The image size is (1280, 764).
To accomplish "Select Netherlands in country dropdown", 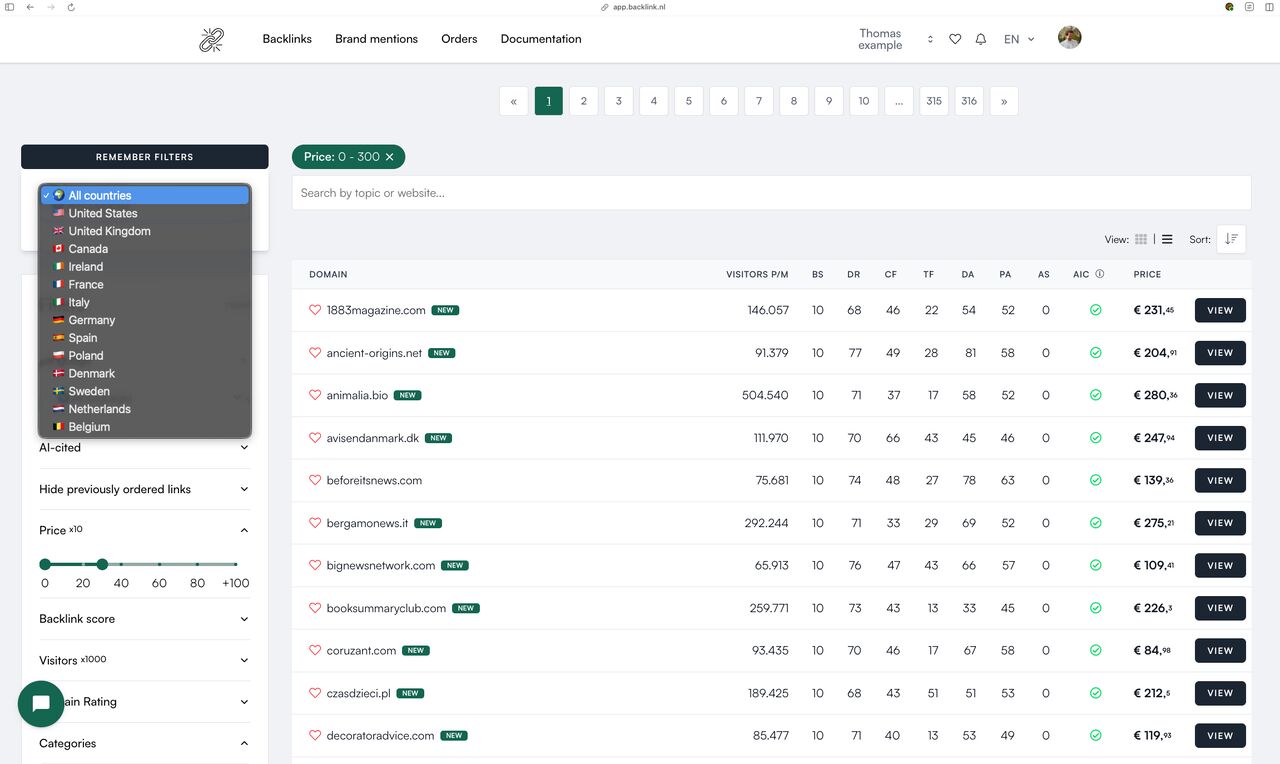I will [x=145, y=409].
